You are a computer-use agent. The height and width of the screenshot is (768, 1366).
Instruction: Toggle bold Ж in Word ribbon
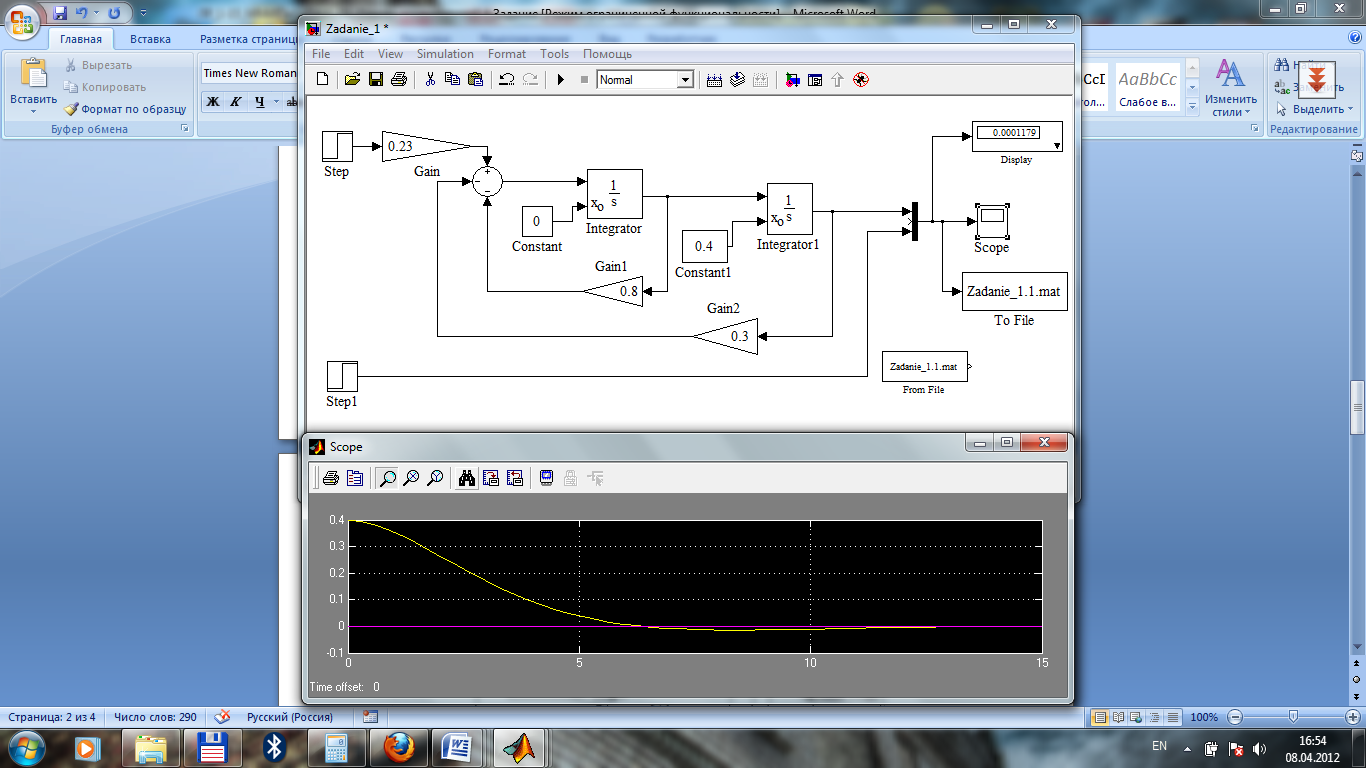212,101
